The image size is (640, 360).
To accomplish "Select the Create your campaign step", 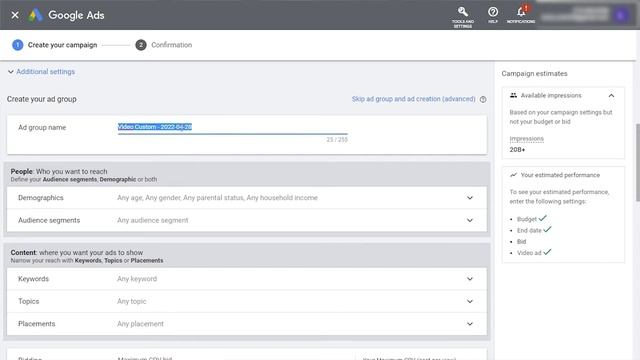I will tap(55, 45).
